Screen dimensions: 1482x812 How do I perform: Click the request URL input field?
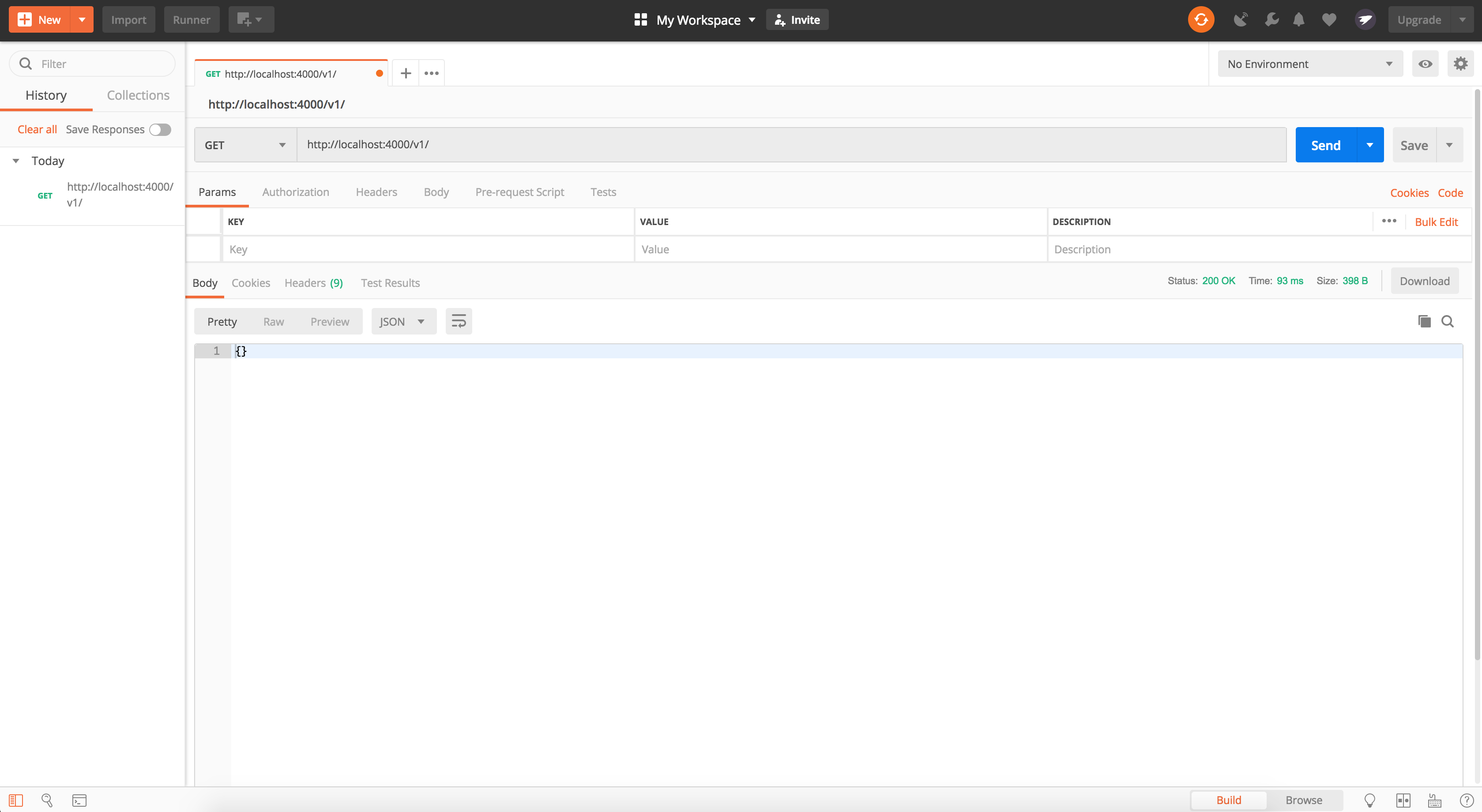791,144
